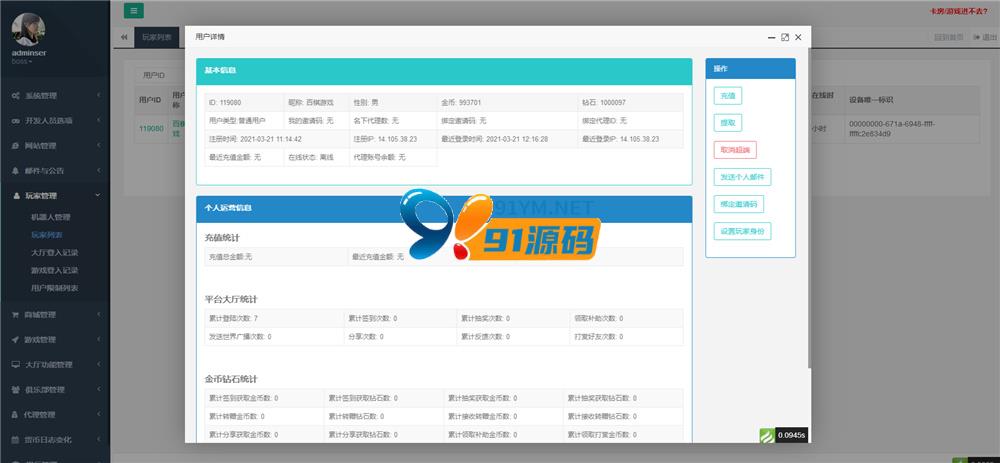Screen dimensions: 1000x463
Task: Click the 累计登陆次数: 7 cell
Action: [x=274, y=318]
